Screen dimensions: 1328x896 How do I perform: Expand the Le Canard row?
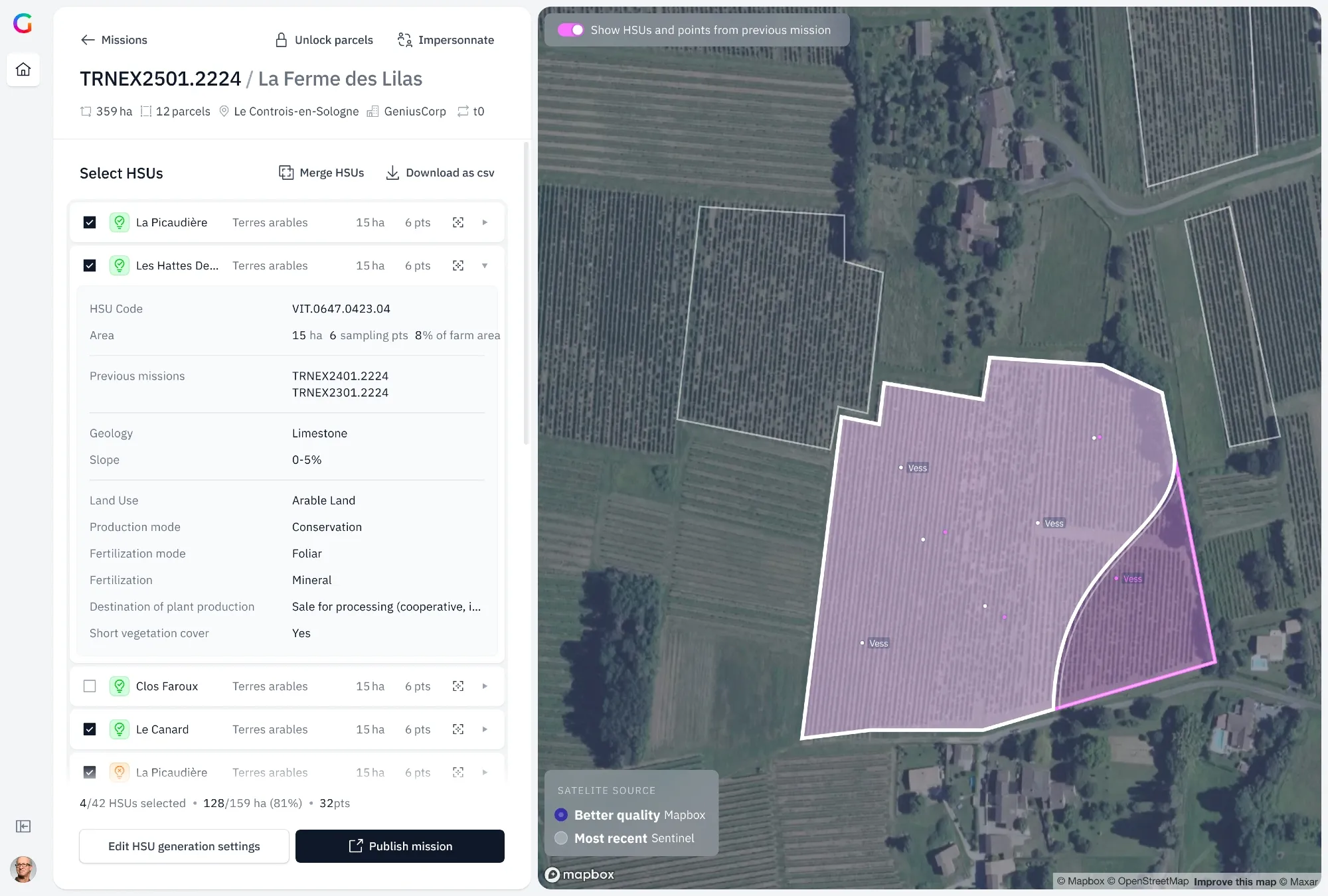pyautogui.click(x=485, y=729)
